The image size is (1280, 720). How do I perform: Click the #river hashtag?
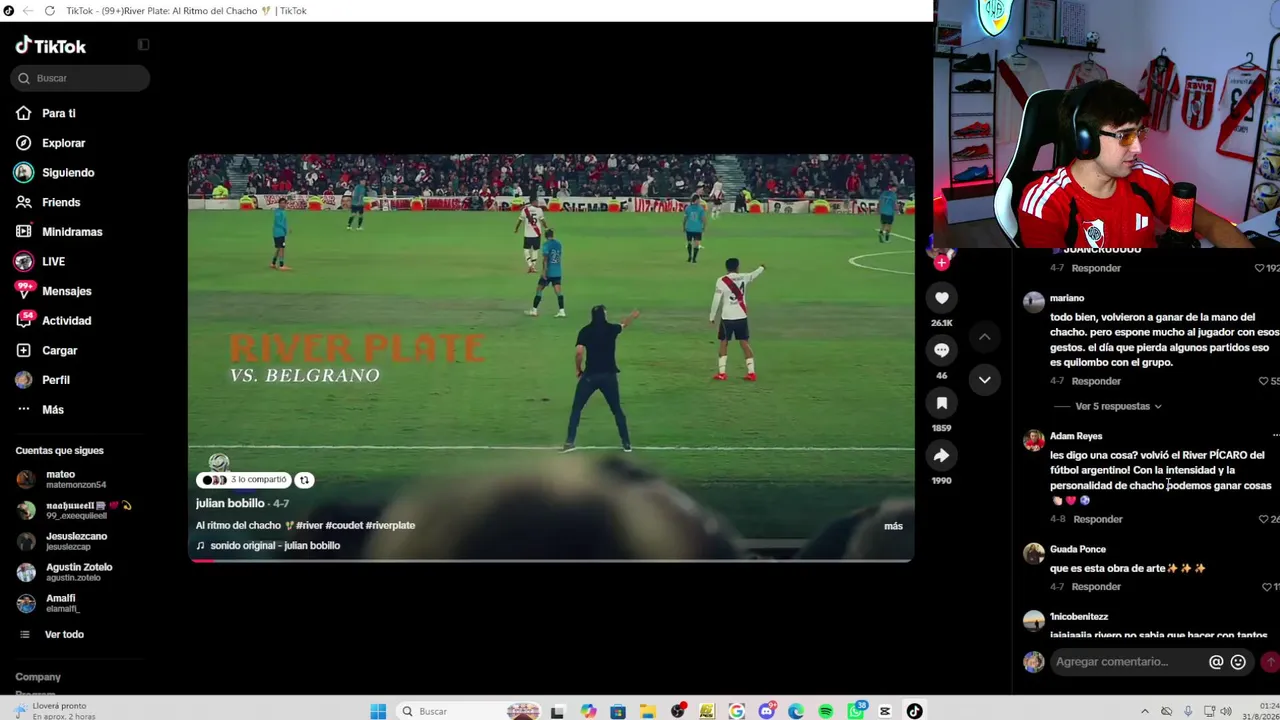[309, 526]
